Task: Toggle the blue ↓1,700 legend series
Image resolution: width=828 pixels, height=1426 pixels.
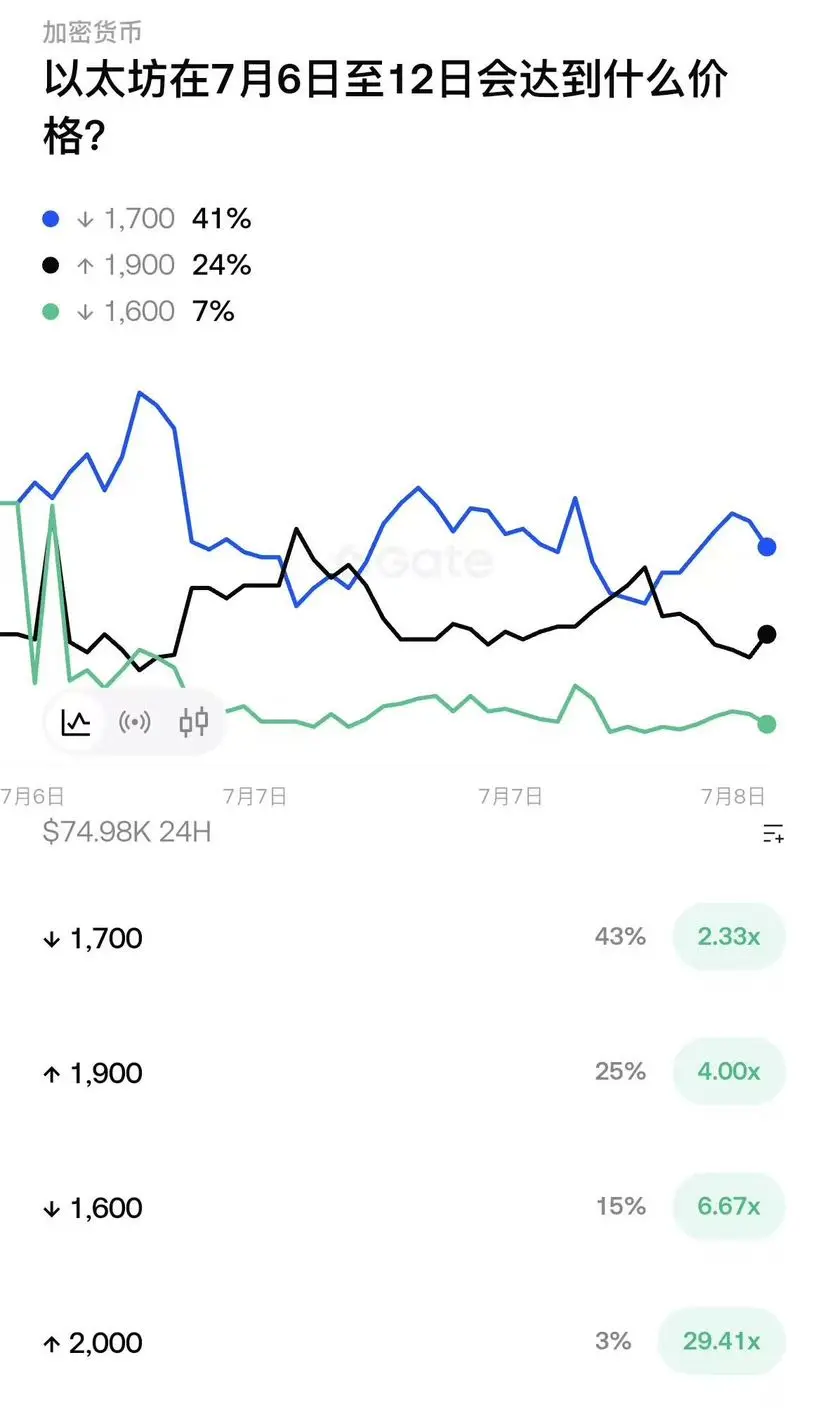Action: click(x=147, y=218)
